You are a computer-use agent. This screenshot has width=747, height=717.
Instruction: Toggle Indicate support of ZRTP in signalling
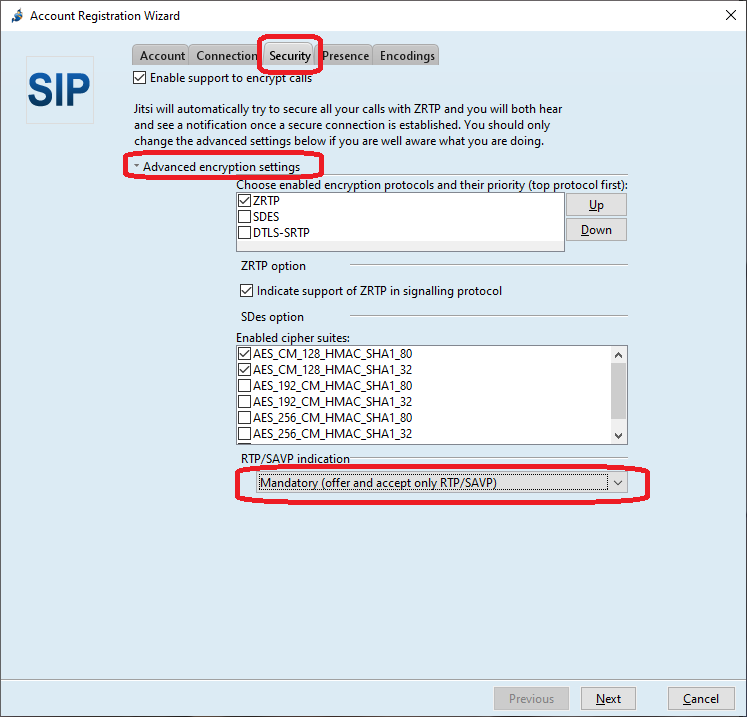pos(247,291)
